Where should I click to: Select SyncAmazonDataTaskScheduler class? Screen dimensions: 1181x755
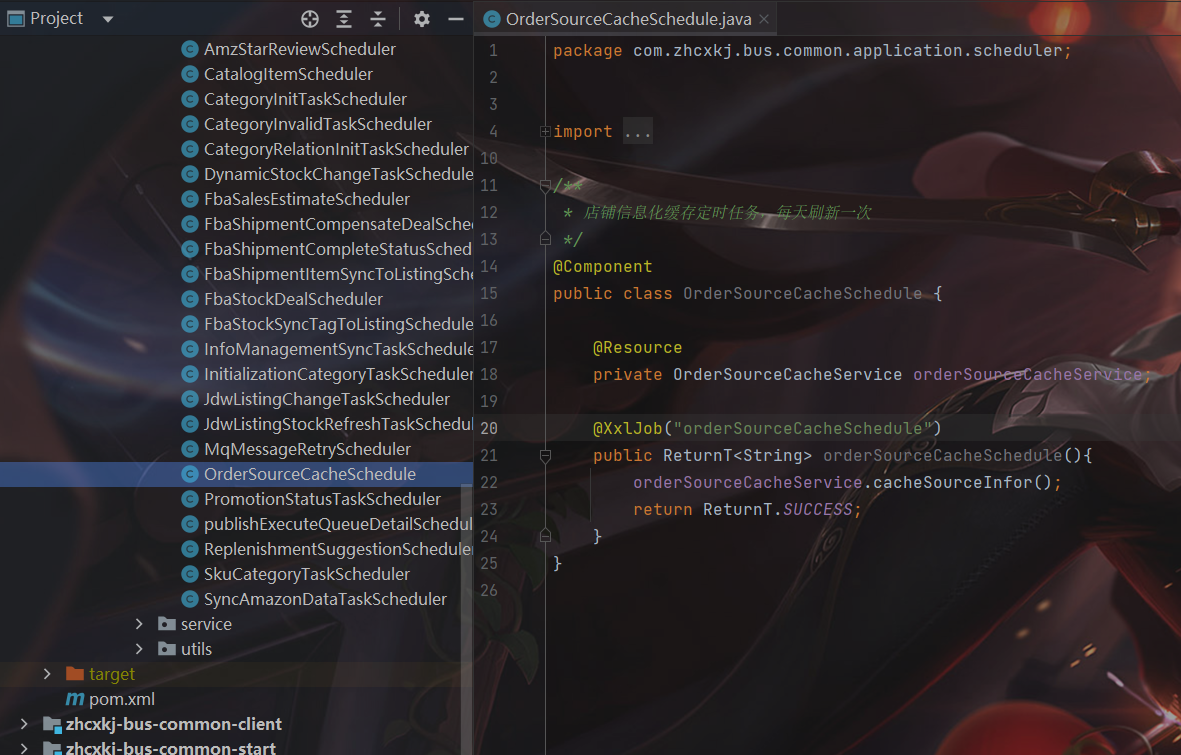tap(325, 599)
